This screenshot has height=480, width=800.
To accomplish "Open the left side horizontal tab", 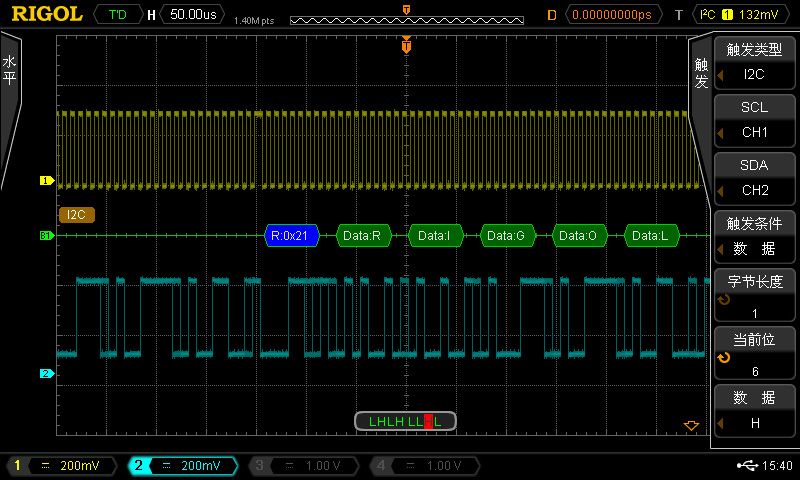I will (10, 70).
